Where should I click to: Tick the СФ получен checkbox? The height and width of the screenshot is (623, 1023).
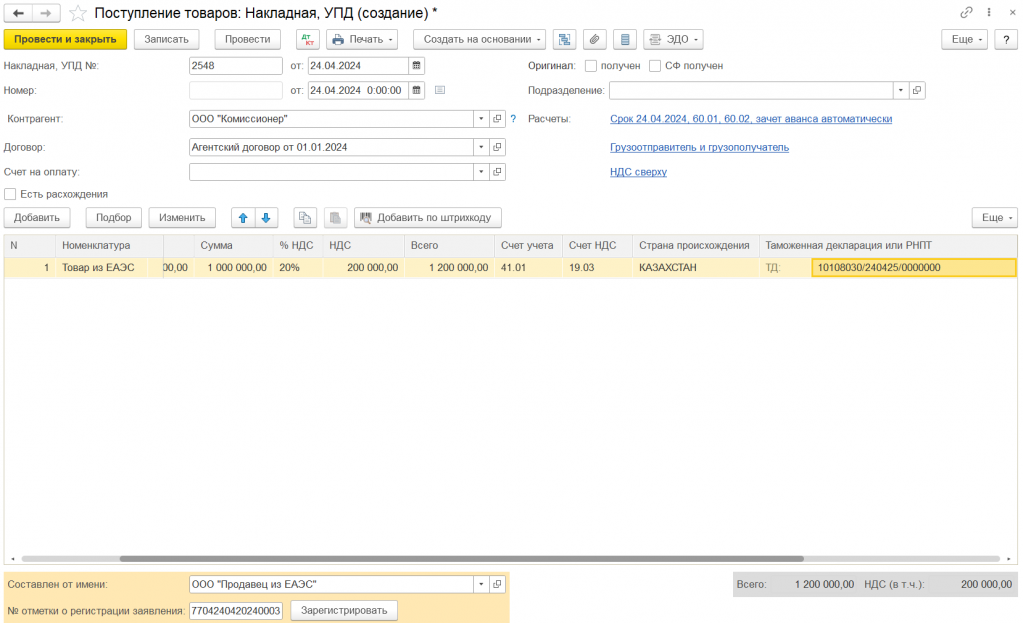tap(655, 66)
